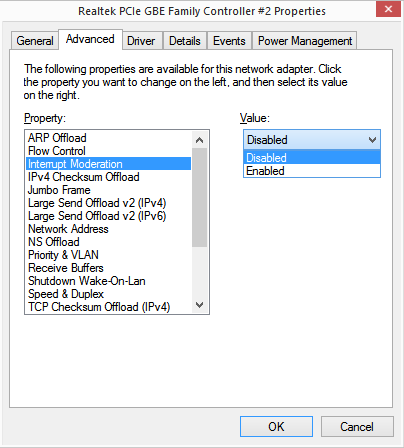Click the Cancel button
Image resolution: width=404 pixels, height=448 pixels.
coord(357,426)
